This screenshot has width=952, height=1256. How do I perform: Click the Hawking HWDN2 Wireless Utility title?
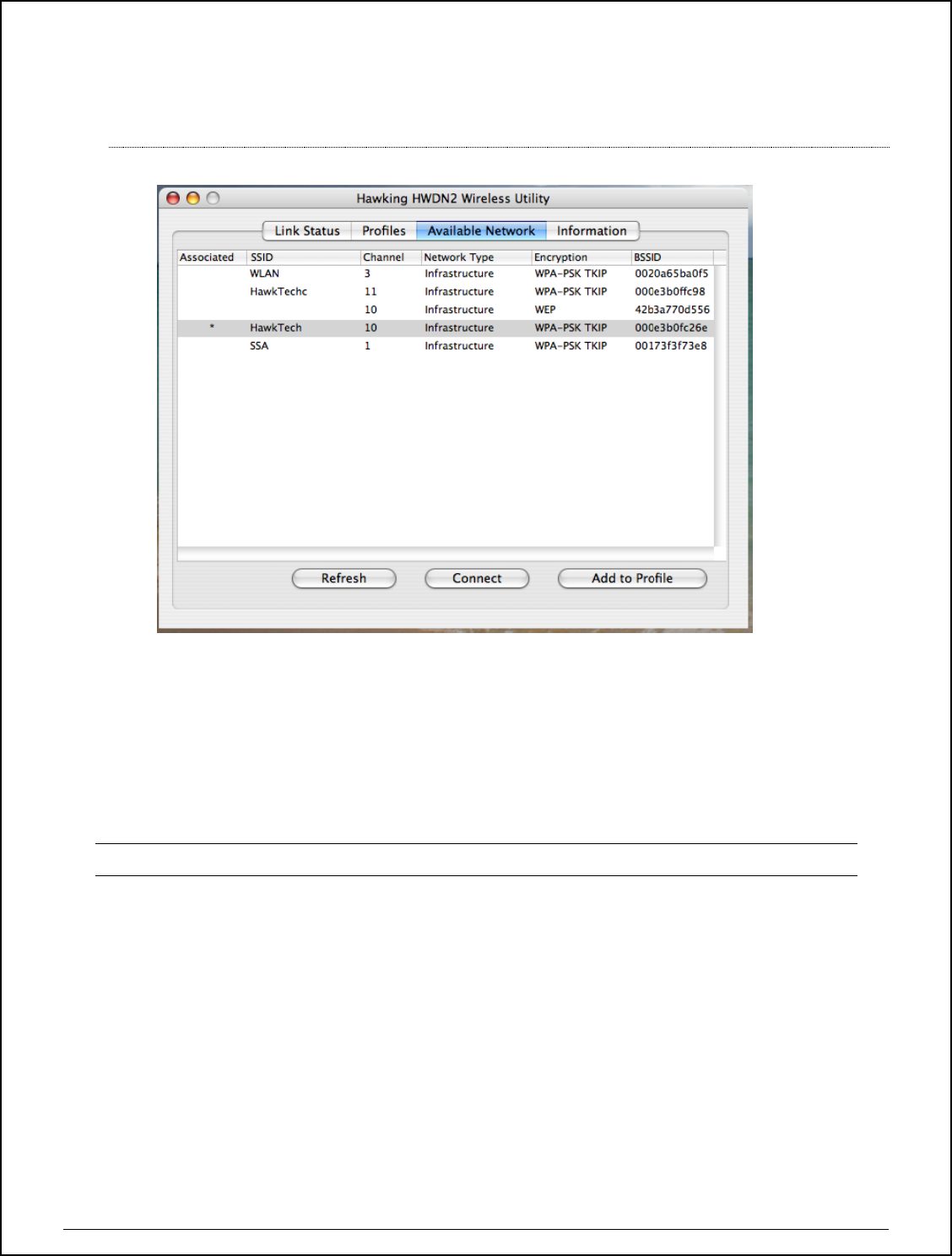453,198
